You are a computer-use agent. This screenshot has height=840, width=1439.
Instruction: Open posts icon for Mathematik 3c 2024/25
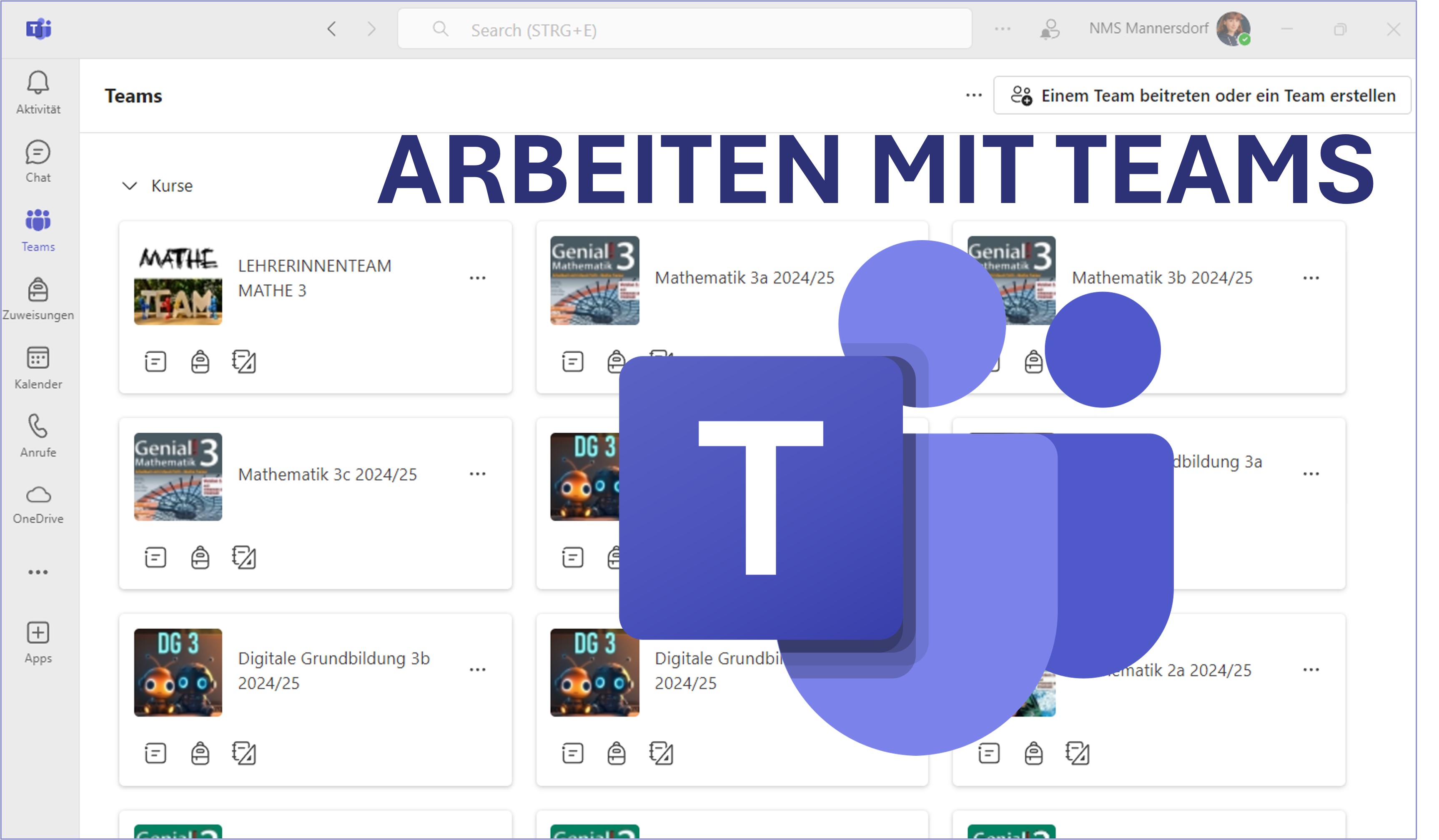155,558
